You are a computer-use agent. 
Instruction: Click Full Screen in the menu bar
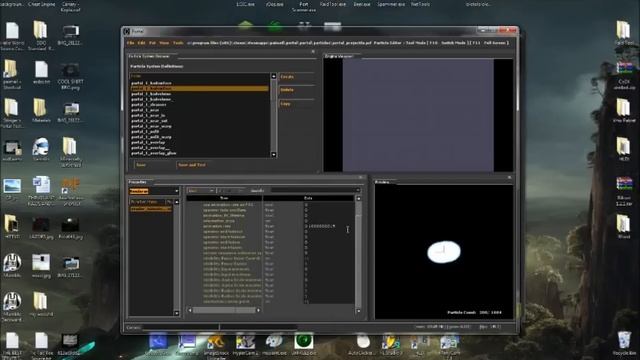pyautogui.click(x=495, y=43)
